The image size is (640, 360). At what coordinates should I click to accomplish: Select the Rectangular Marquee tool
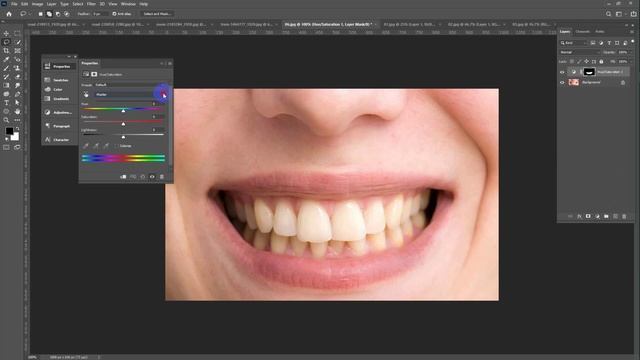point(17,33)
